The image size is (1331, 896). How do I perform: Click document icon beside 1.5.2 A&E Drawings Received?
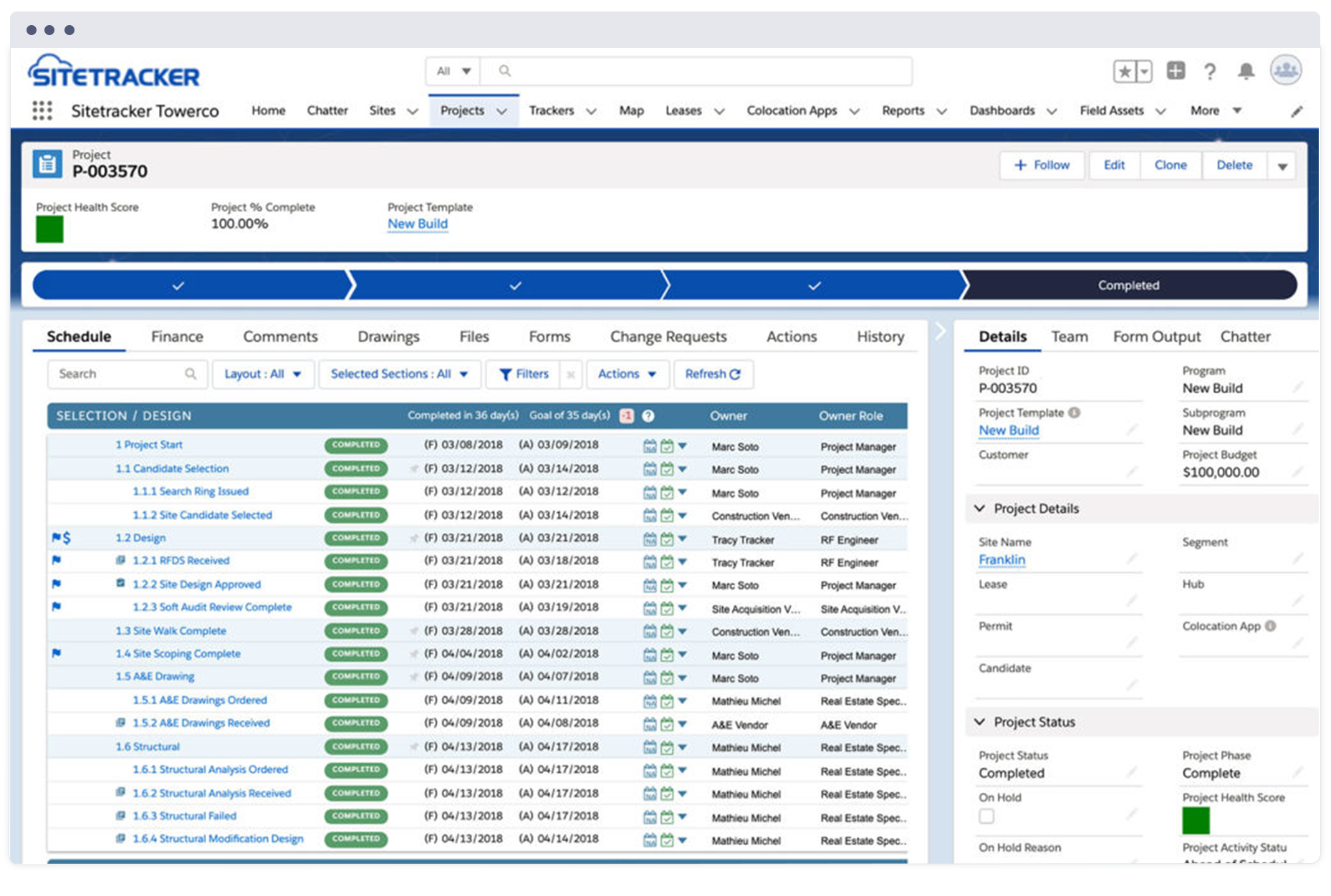tap(121, 723)
